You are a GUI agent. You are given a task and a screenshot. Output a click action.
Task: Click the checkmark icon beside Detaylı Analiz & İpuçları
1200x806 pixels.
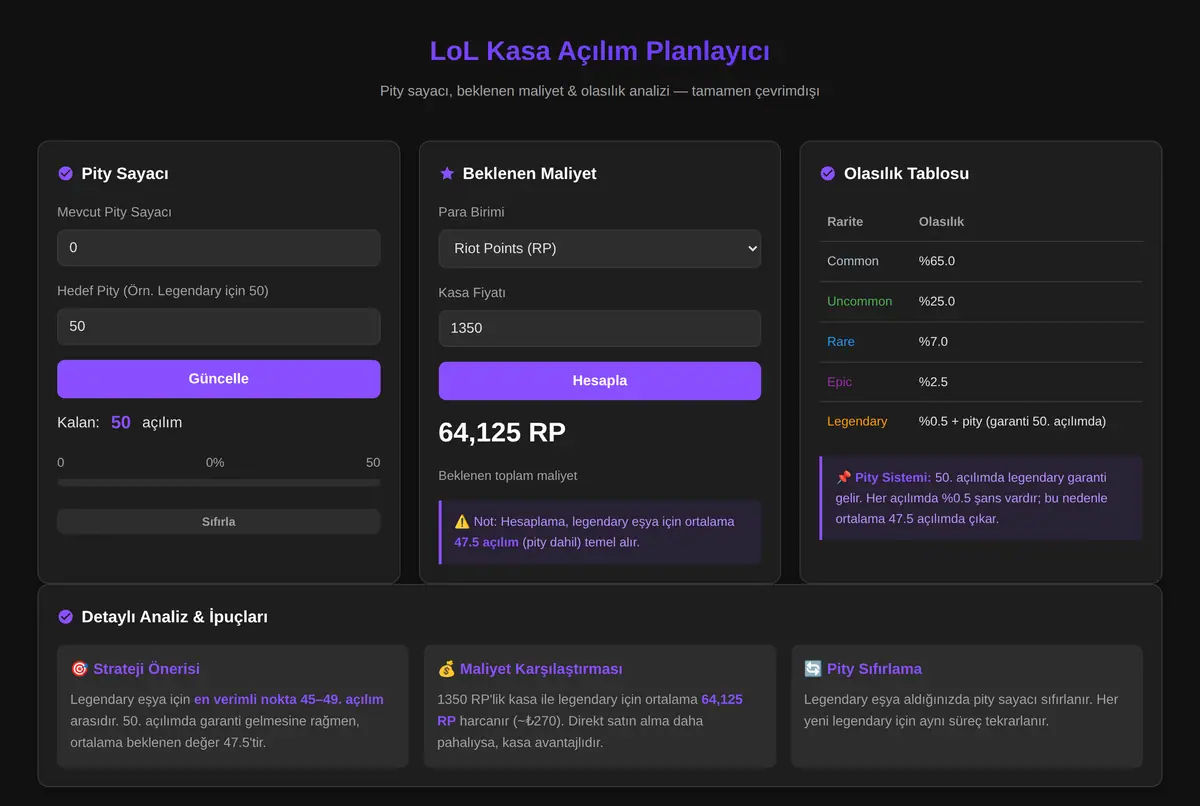coord(66,617)
